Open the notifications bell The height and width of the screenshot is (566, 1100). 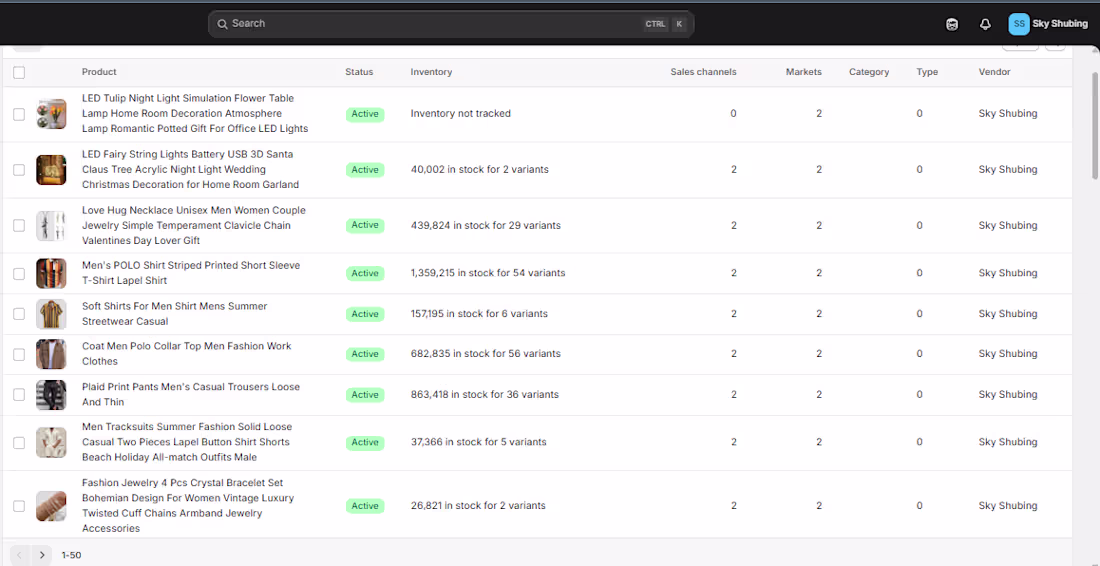tap(985, 24)
